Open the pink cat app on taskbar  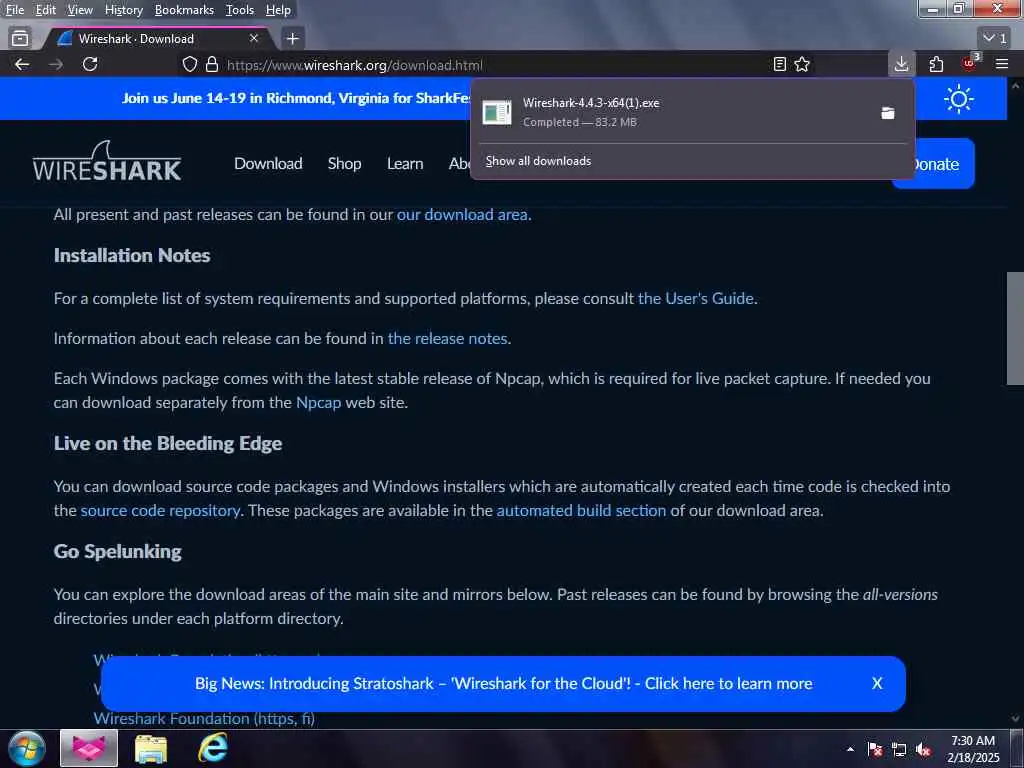pos(89,748)
